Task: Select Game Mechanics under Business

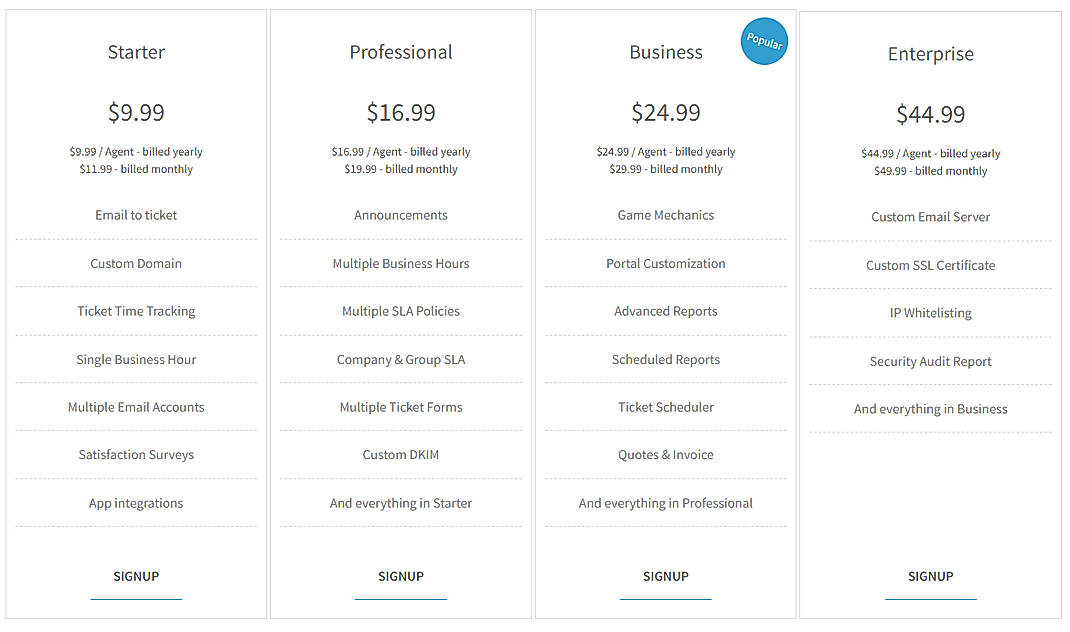Action: point(666,214)
